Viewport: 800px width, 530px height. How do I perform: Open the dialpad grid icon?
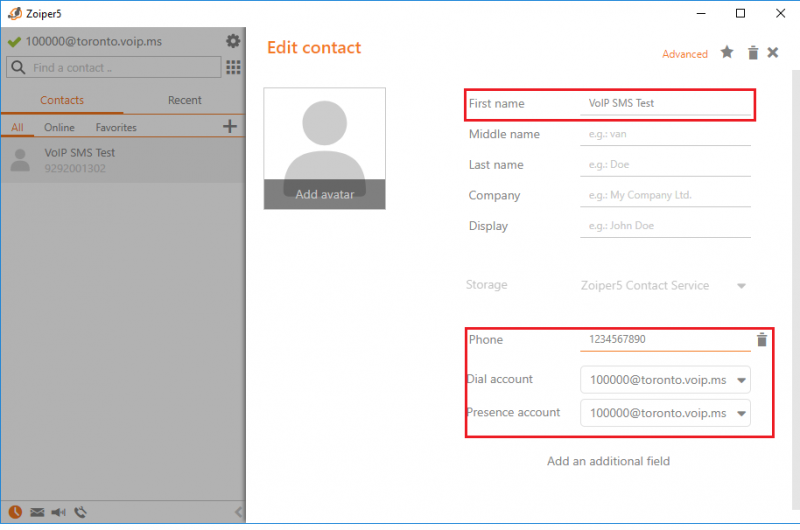pos(233,67)
